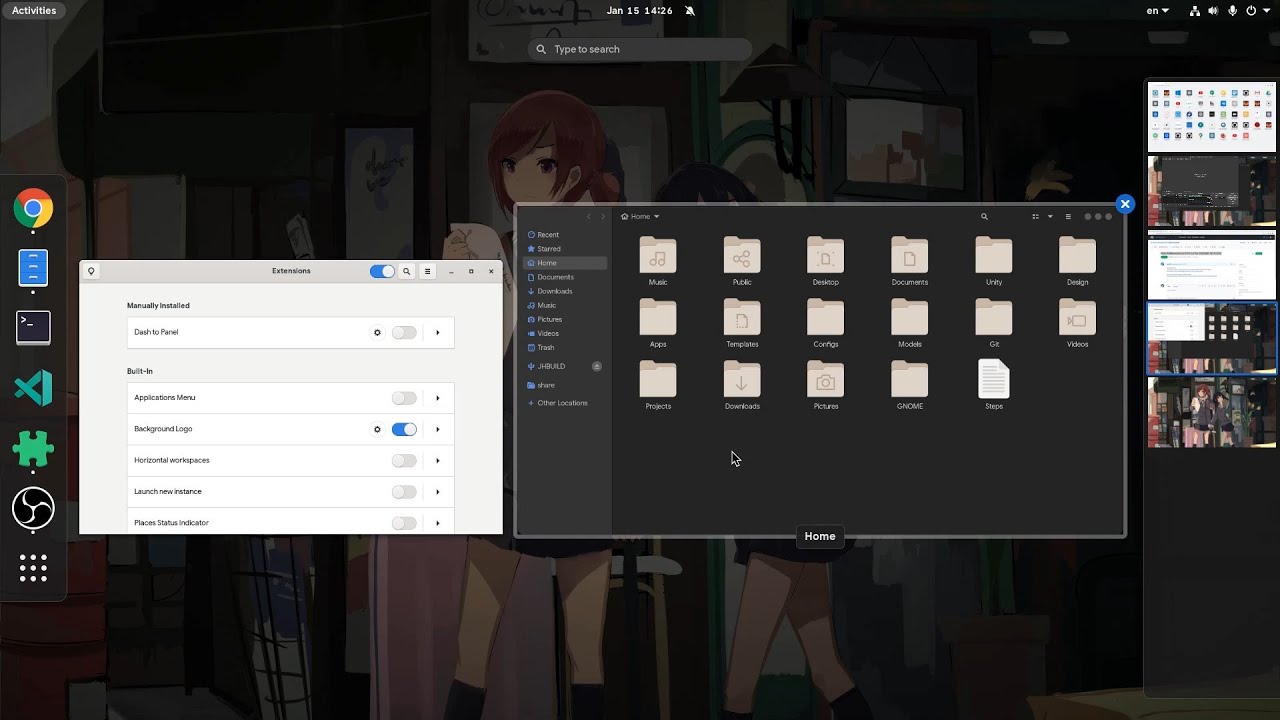Enable the Horizontal workspaces extension
1280x720 pixels.
404,460
